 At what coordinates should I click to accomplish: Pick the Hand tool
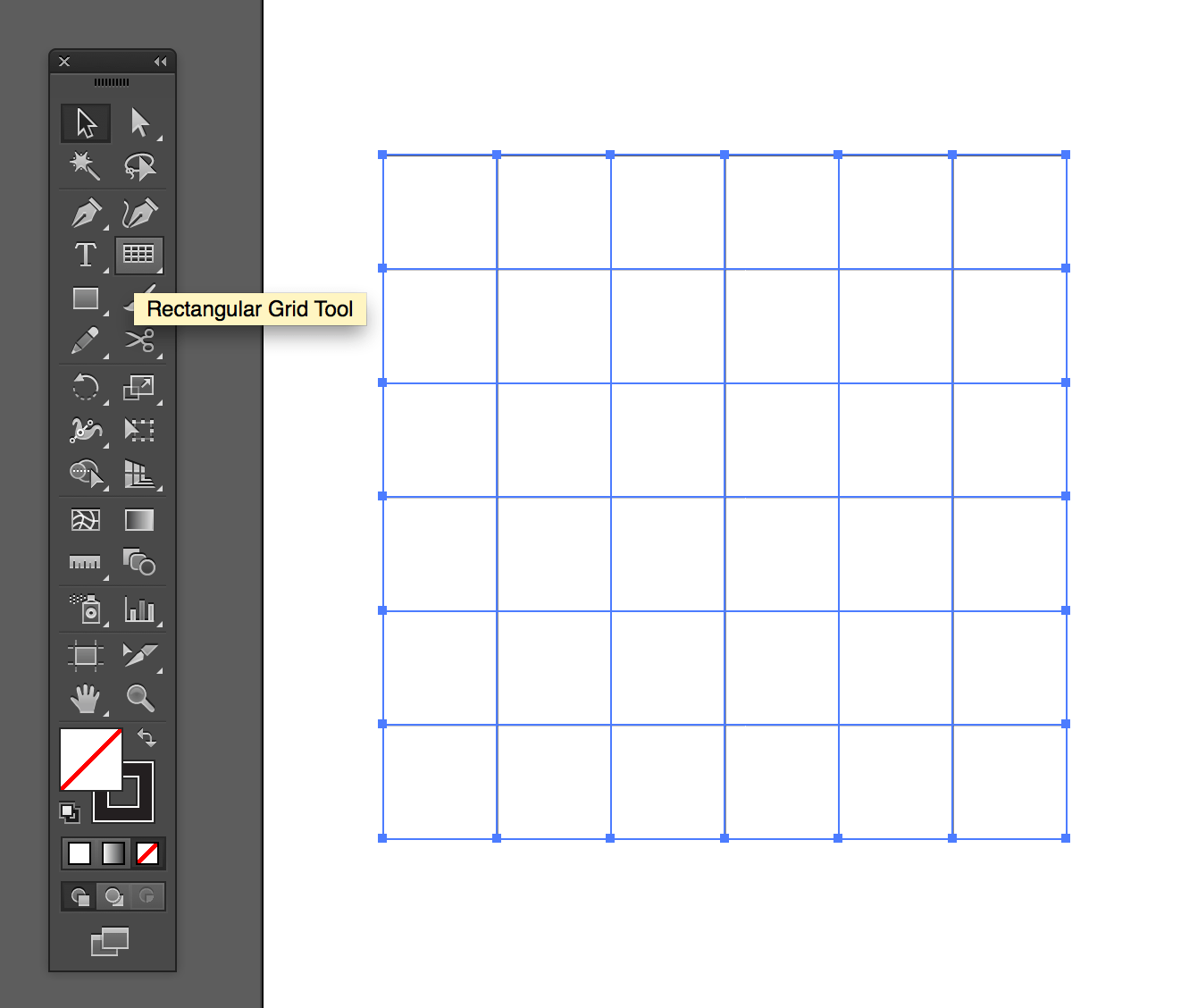pyautogui.click(x=86, y=699)
